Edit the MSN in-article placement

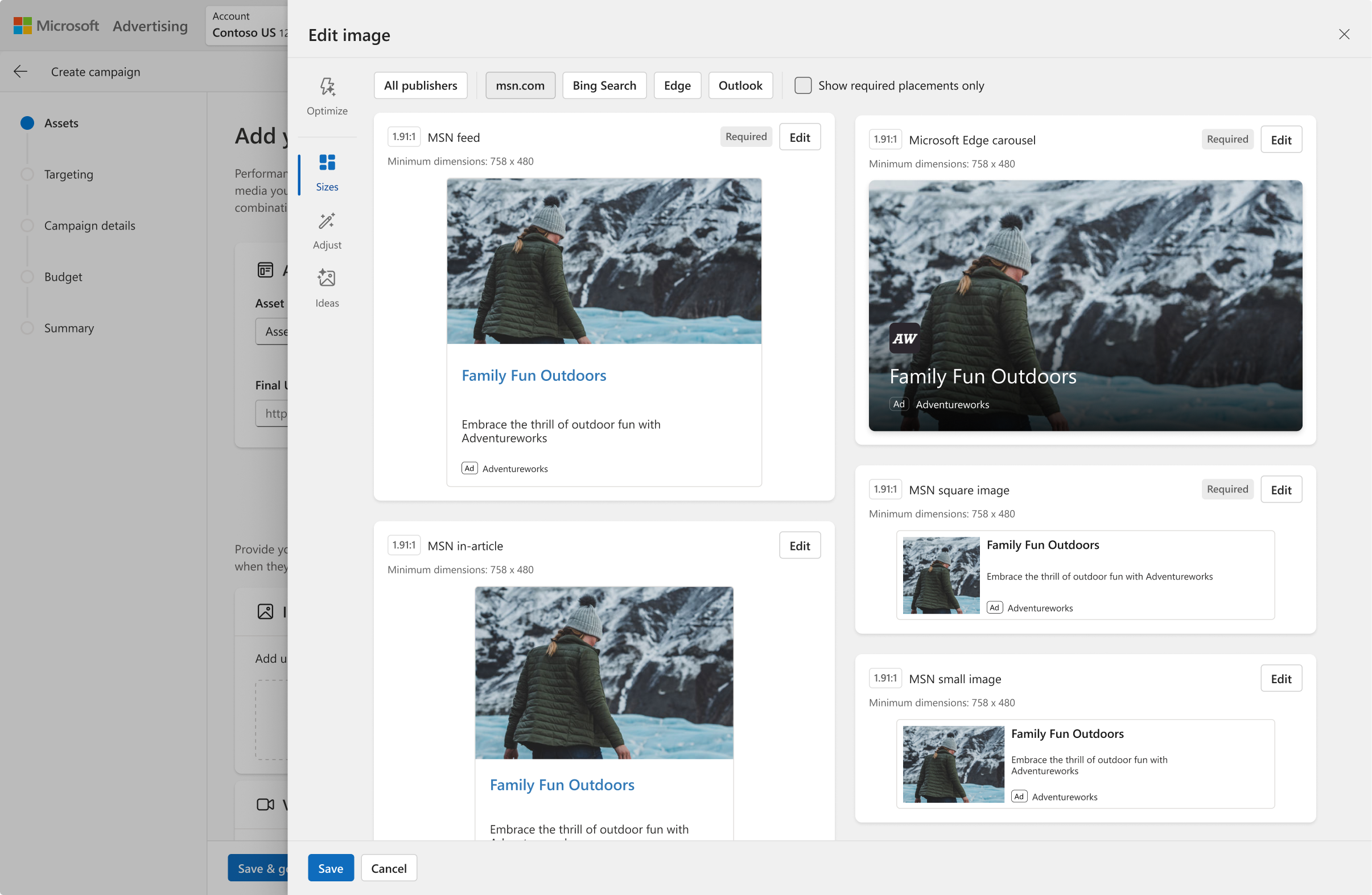coord(800,545)
